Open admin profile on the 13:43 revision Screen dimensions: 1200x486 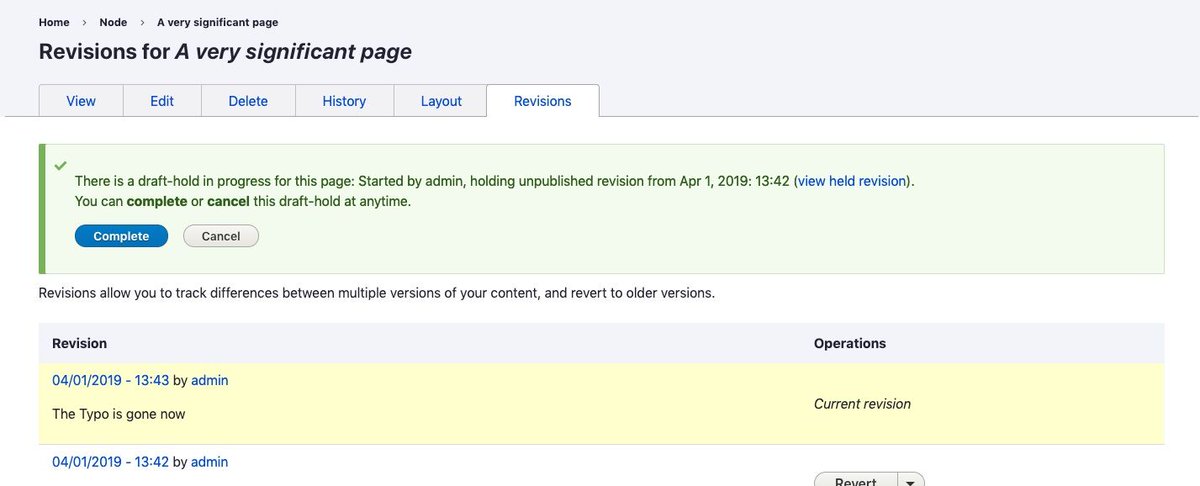(x=209, y=380)
